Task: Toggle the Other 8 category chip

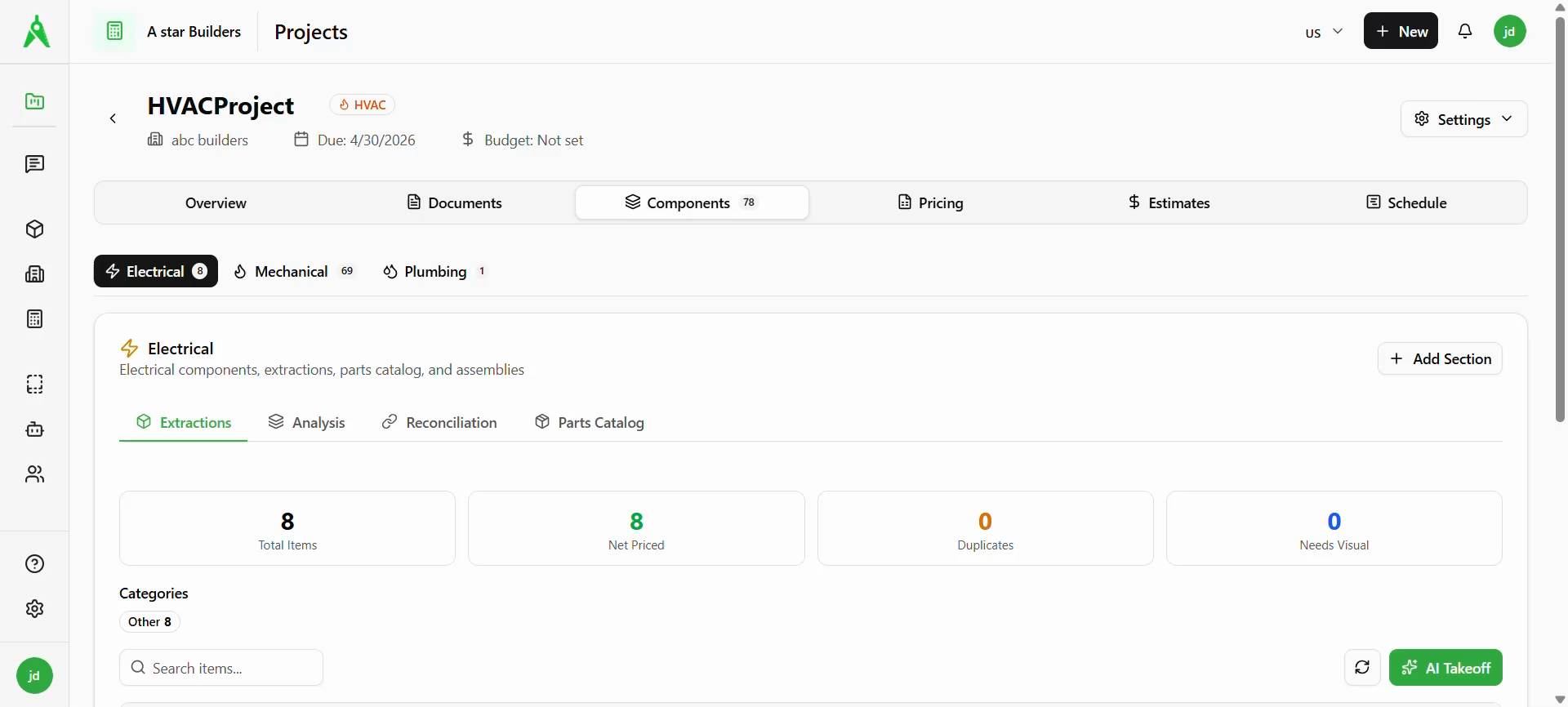Action: coord(149,622)
